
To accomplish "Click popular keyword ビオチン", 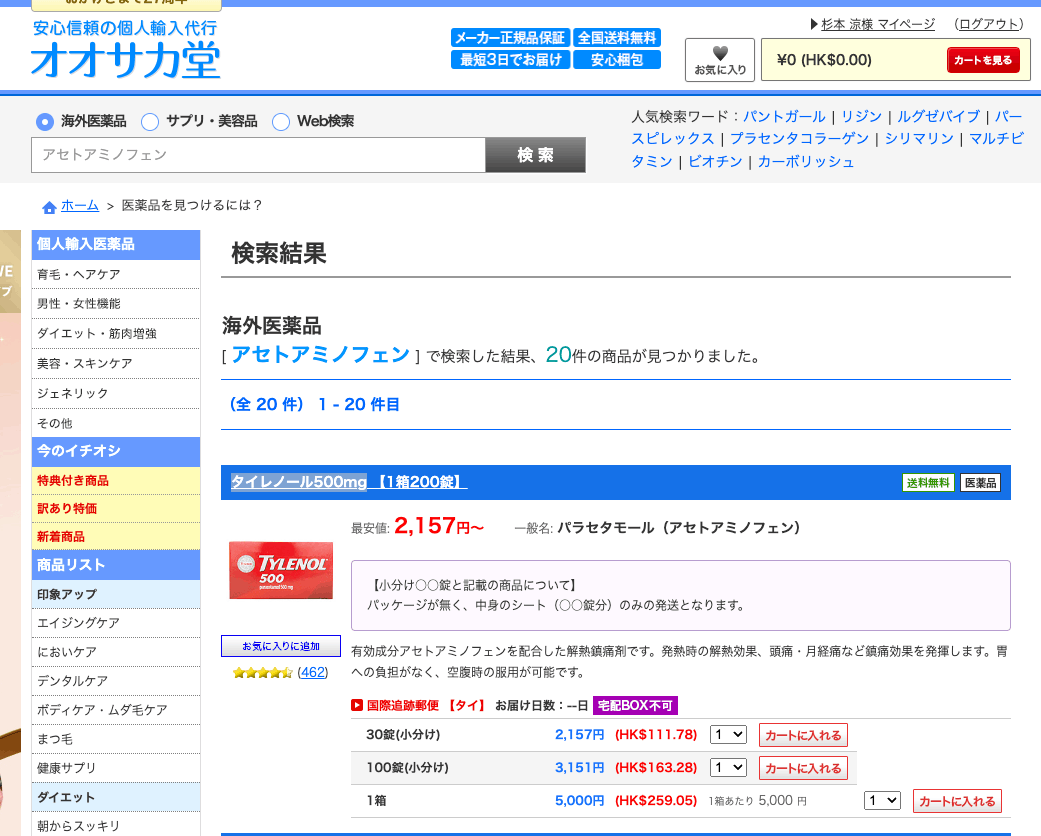I will [x=715, y=162].
